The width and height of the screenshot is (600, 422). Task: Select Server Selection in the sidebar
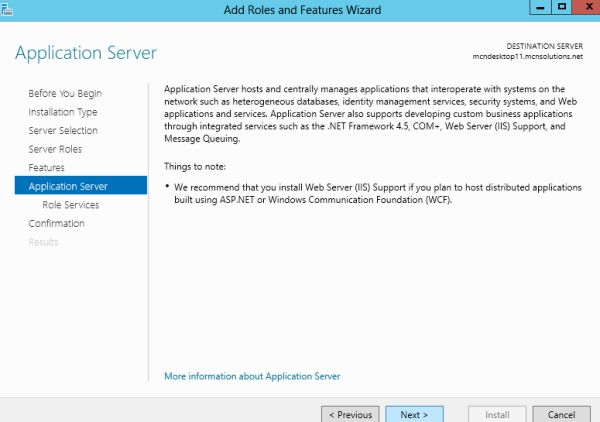[x=63, y=131]
